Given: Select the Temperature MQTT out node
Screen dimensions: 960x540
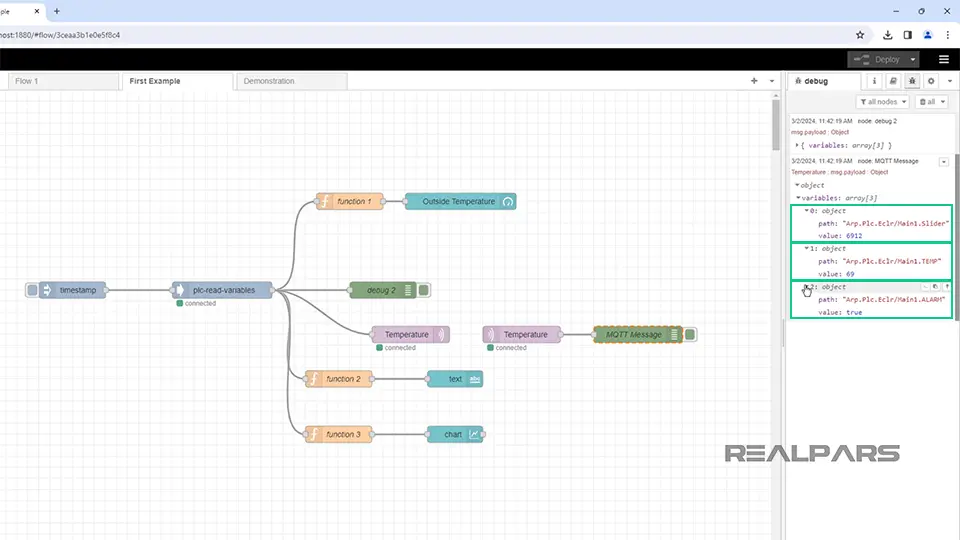Looking at the screenshot, I should click(x=410, y=334).
